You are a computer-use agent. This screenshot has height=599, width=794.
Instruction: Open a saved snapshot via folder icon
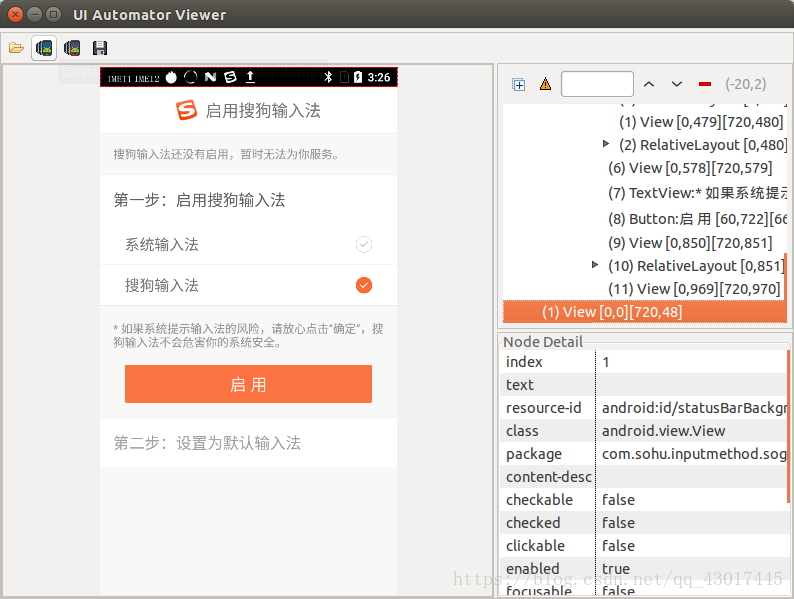click(16, 48)
